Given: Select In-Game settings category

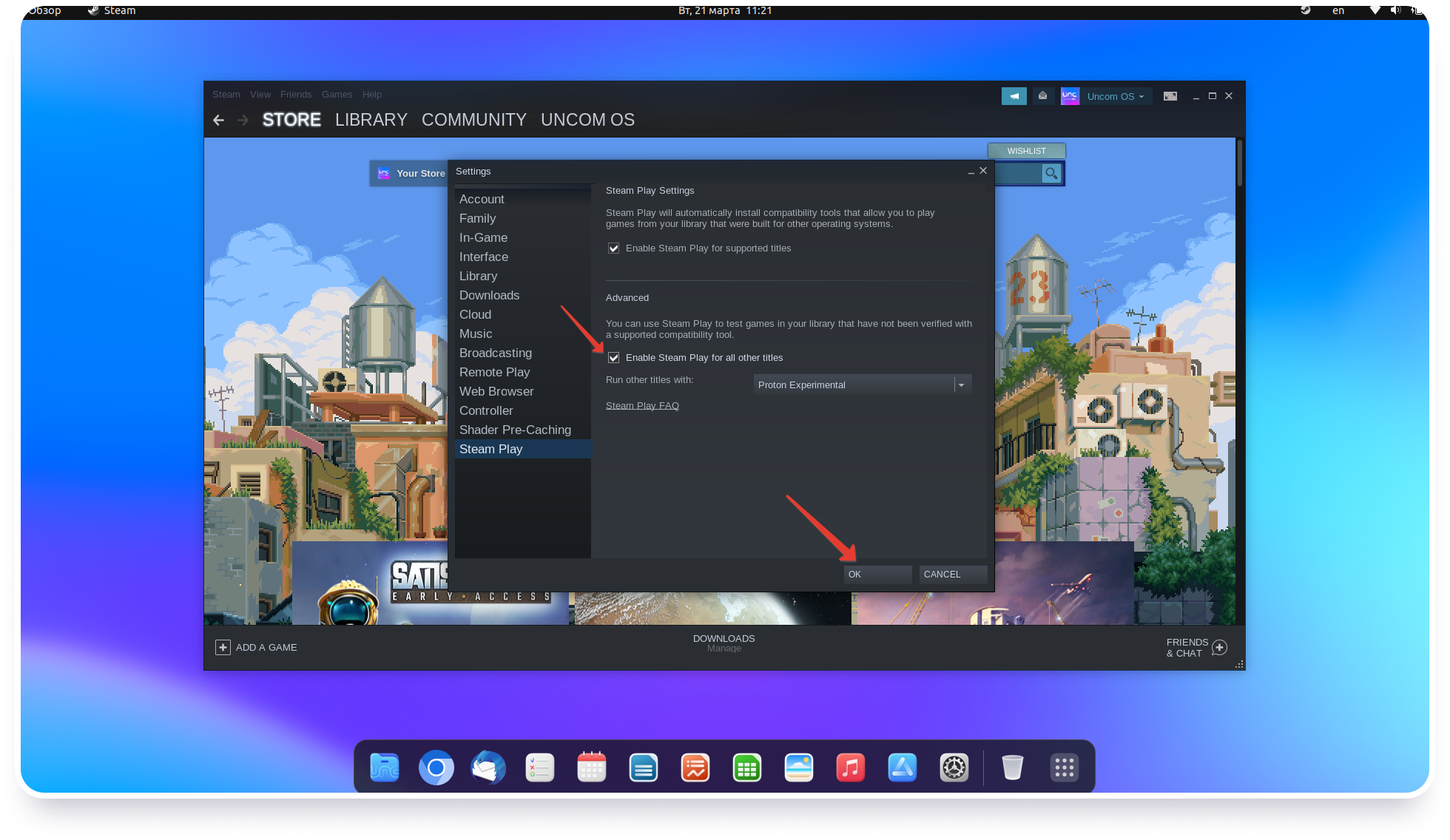Looking at the screenshot, I should pyautogui.click(x=523, y=237).
